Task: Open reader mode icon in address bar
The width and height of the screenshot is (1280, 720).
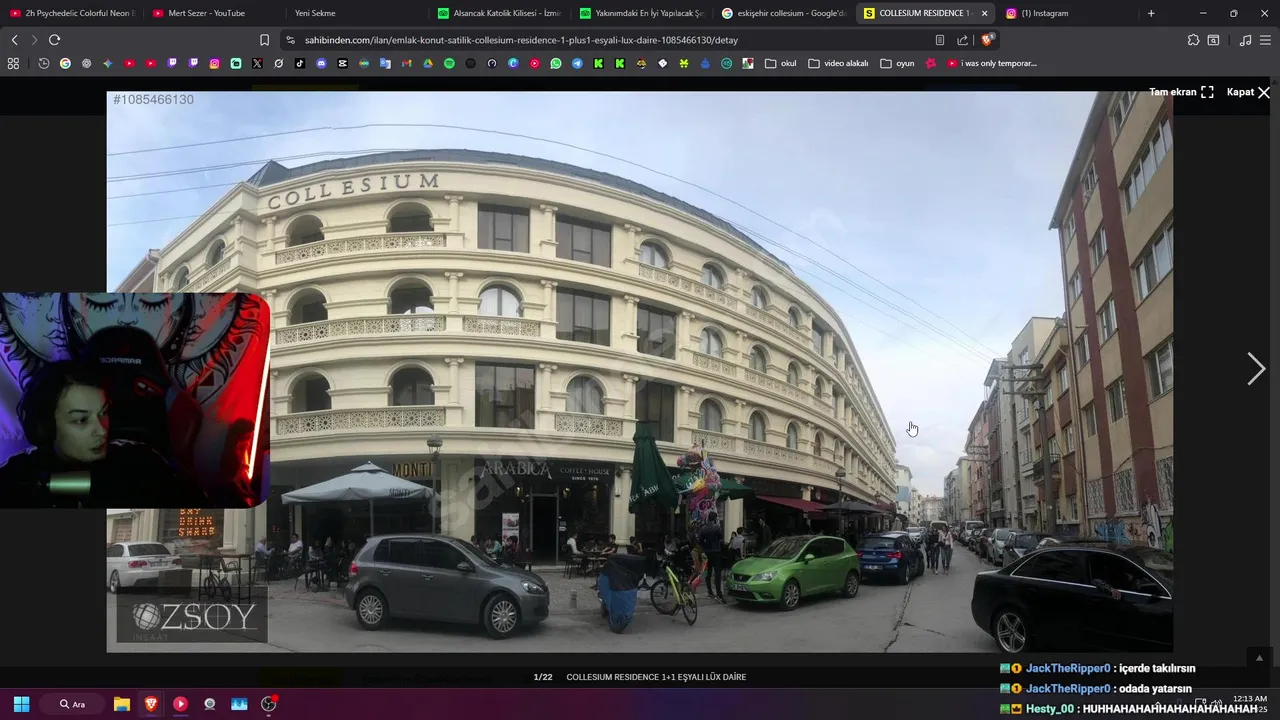Action: pyautogui.click(x=940, y=40)
